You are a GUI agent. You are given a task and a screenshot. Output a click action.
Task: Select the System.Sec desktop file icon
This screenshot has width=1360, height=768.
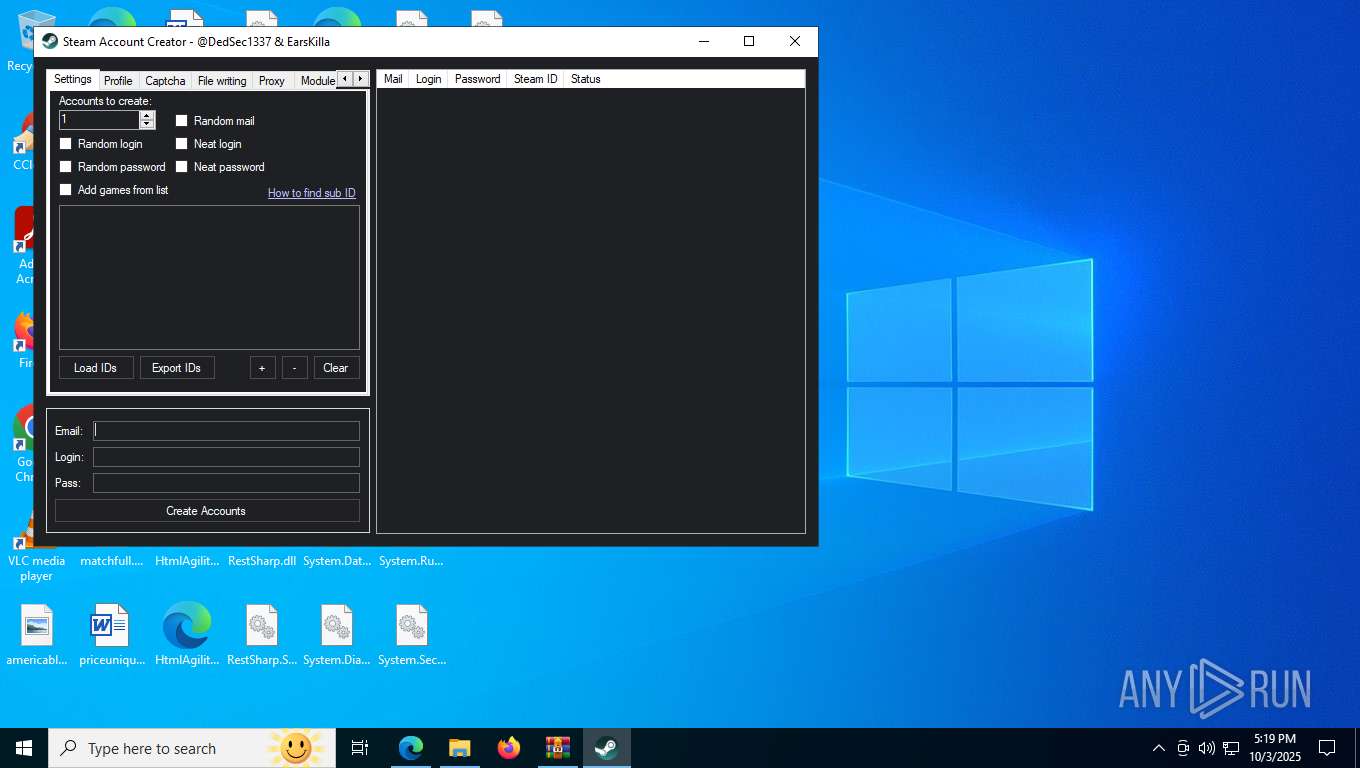click(x=412, y=635)
